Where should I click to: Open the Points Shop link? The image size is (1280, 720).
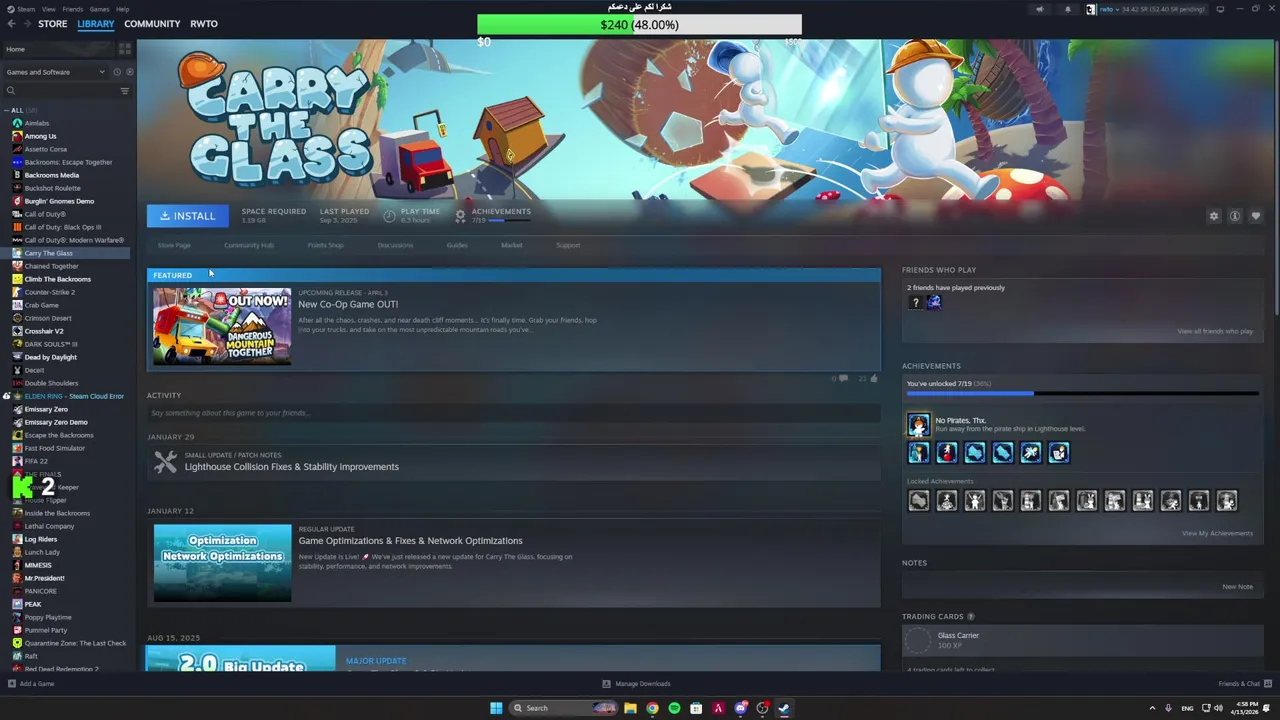[325, 245]
